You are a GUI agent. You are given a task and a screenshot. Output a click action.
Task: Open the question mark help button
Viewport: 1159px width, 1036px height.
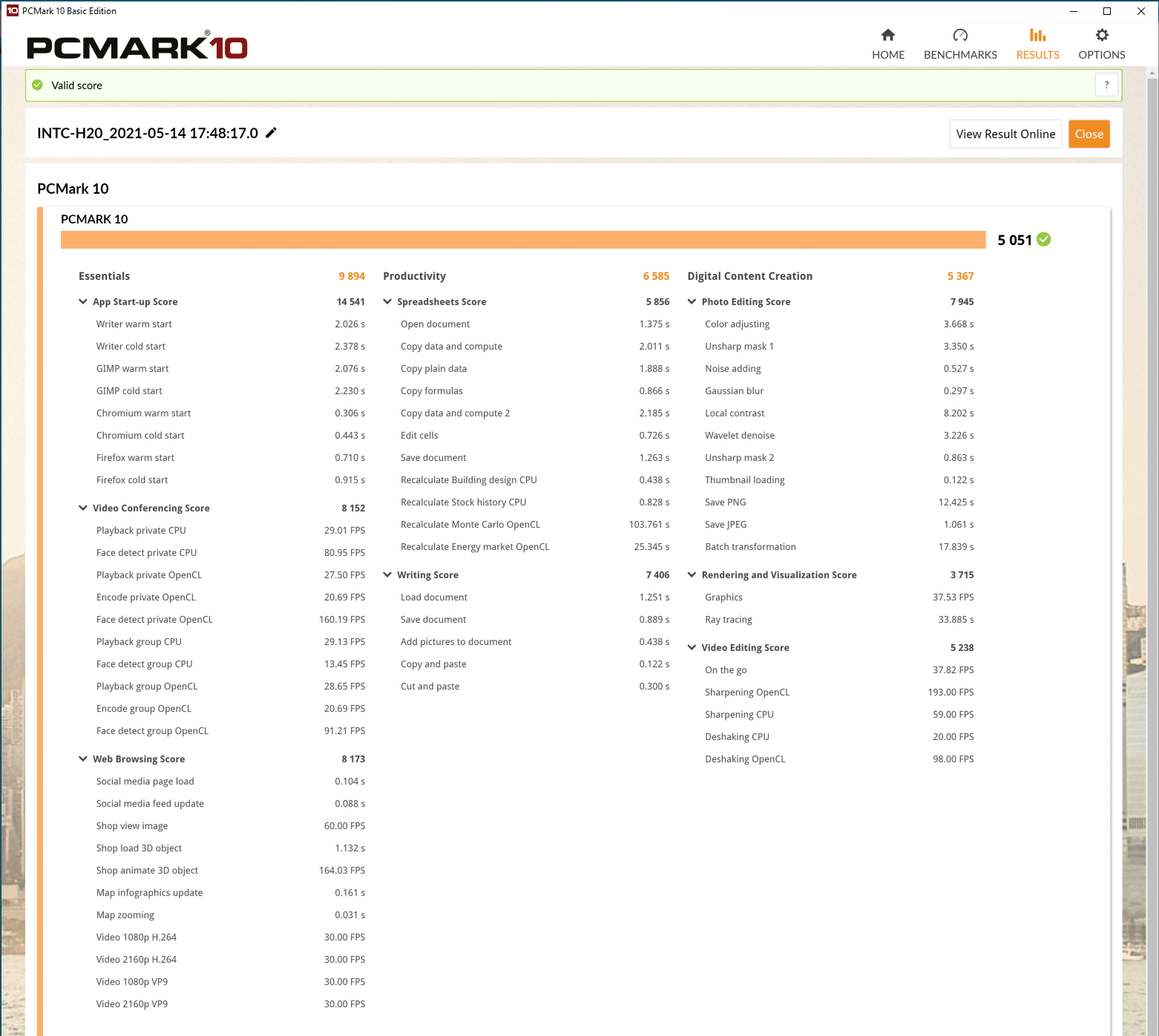(1106, 85)
